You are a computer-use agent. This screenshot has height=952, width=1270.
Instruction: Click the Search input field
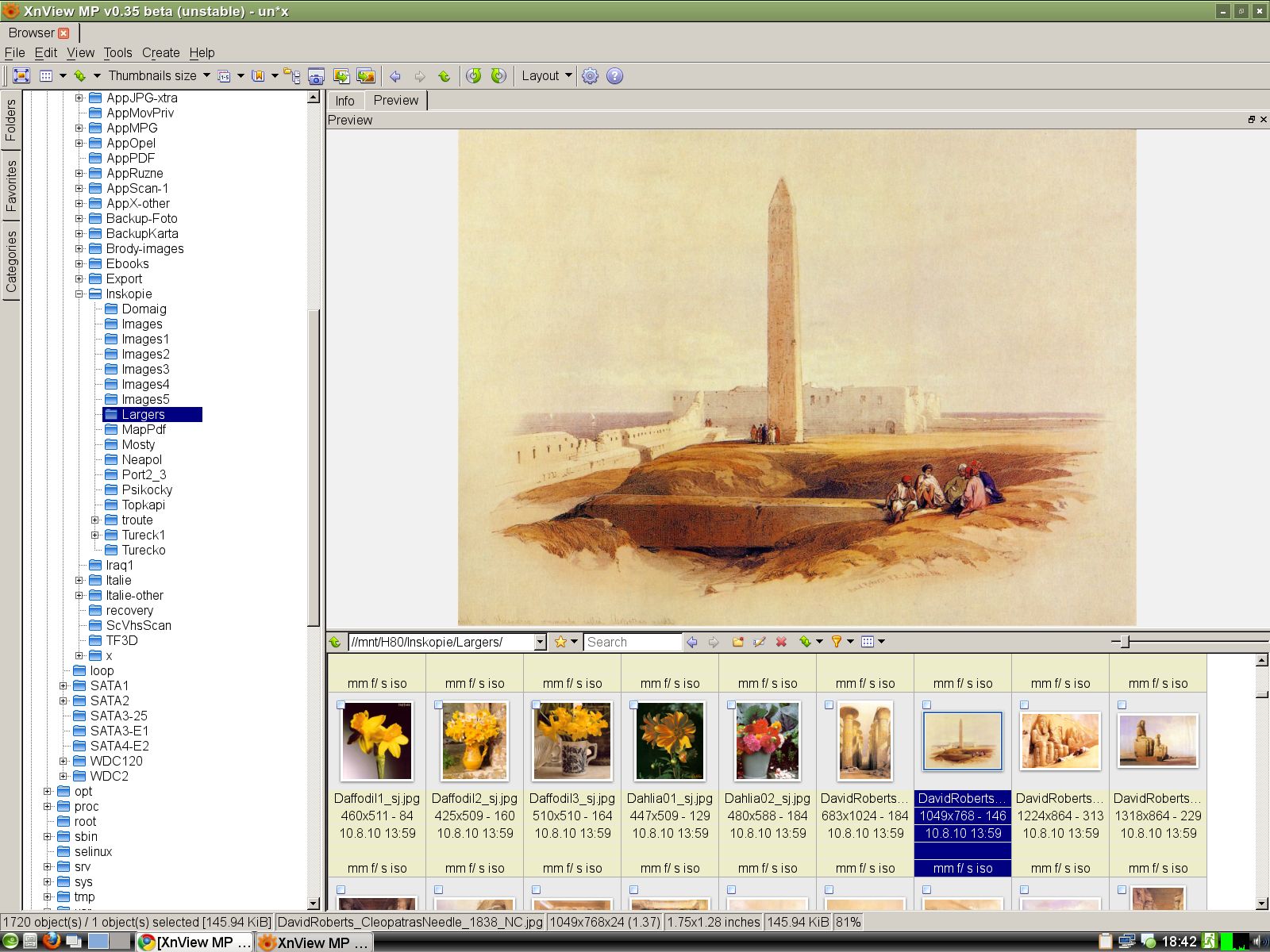coord(633,642)
